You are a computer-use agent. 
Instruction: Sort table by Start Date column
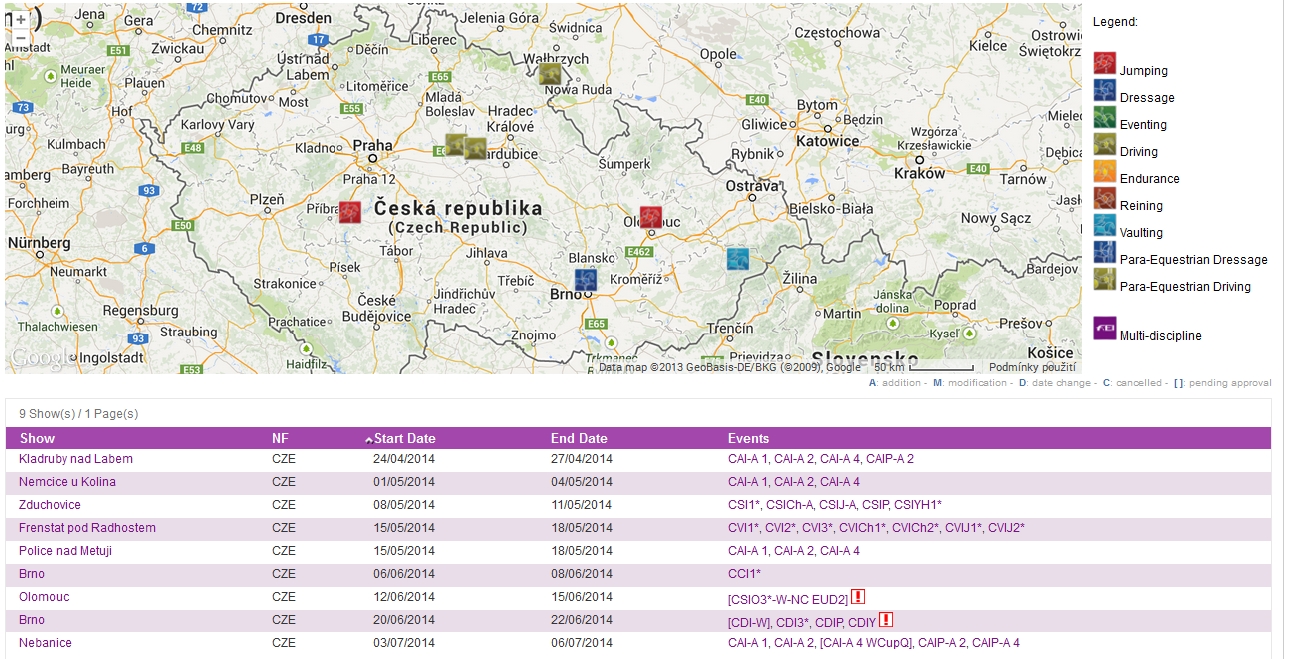tap(404, 438)
